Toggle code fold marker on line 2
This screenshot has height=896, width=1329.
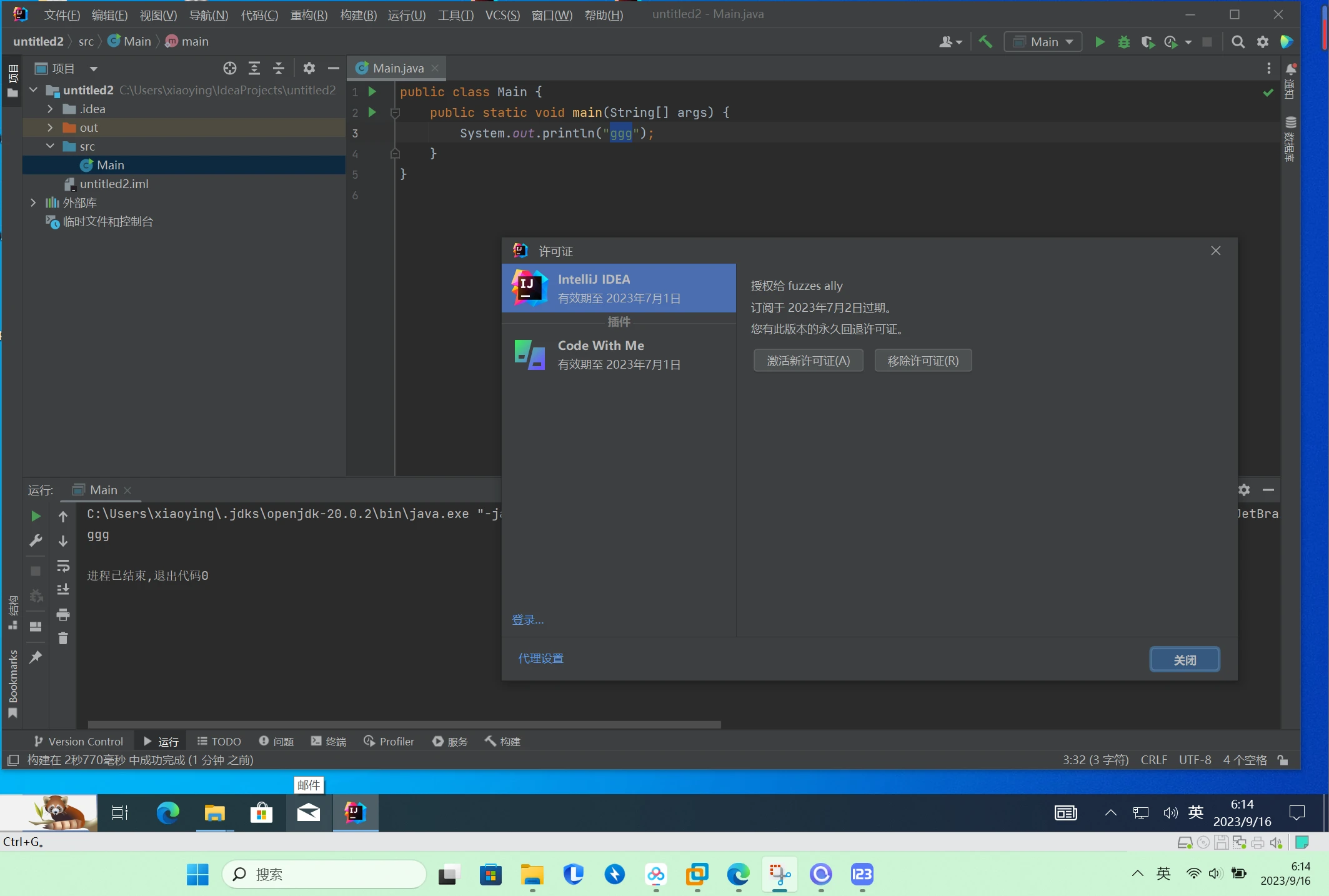pyautogui.click(x=395, y=112)
